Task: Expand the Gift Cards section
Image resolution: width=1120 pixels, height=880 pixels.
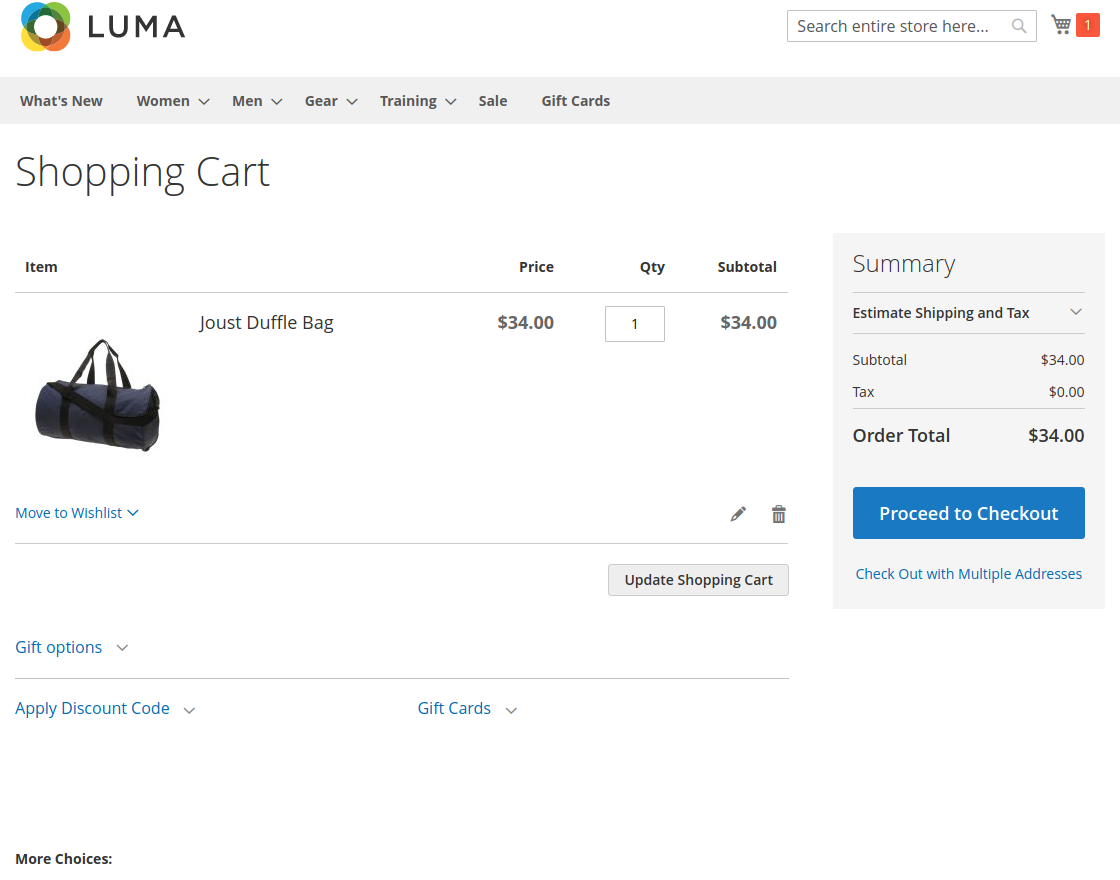Action: point(454,708)
